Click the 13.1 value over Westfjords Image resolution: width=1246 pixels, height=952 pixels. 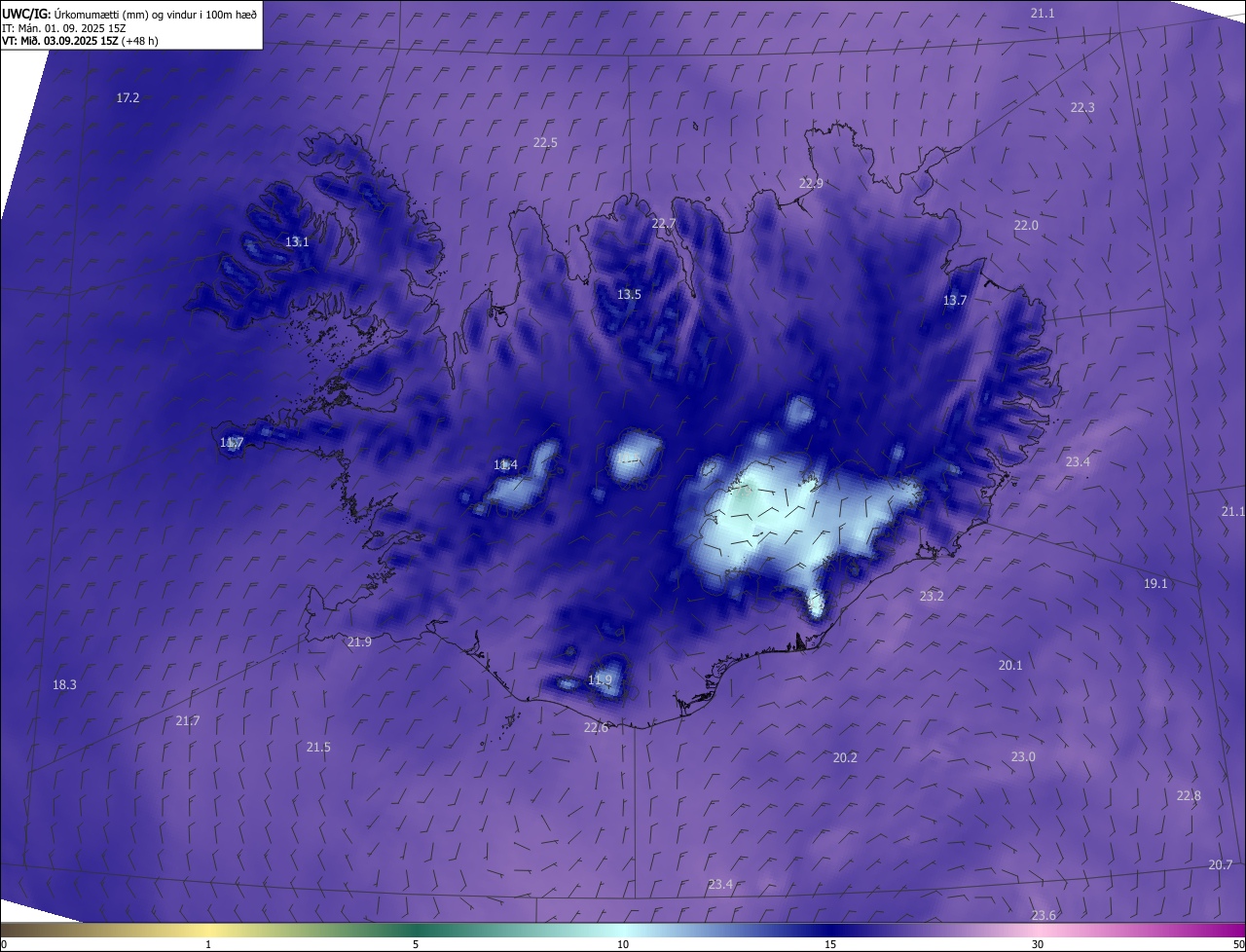(297, 241)
